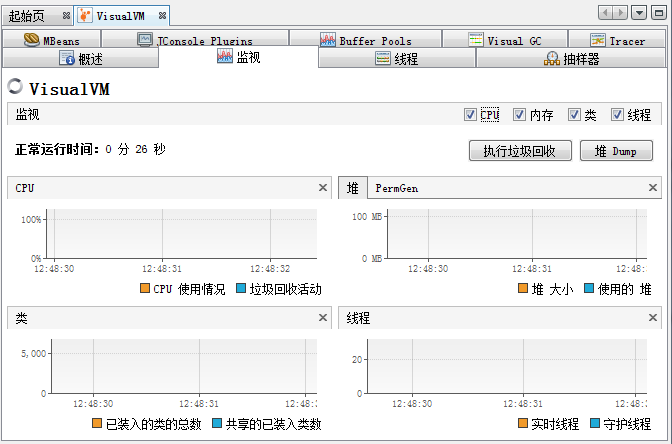Select the 堆 heap subtab
672x444 pixels.
pyautogui.click(x=353, y=188)
